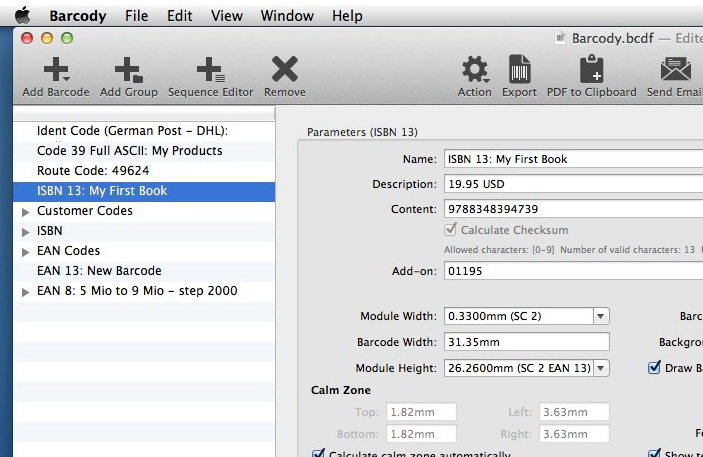
Task: Toggle Calculate calm zone automatically checkbox
Action: 319,454
